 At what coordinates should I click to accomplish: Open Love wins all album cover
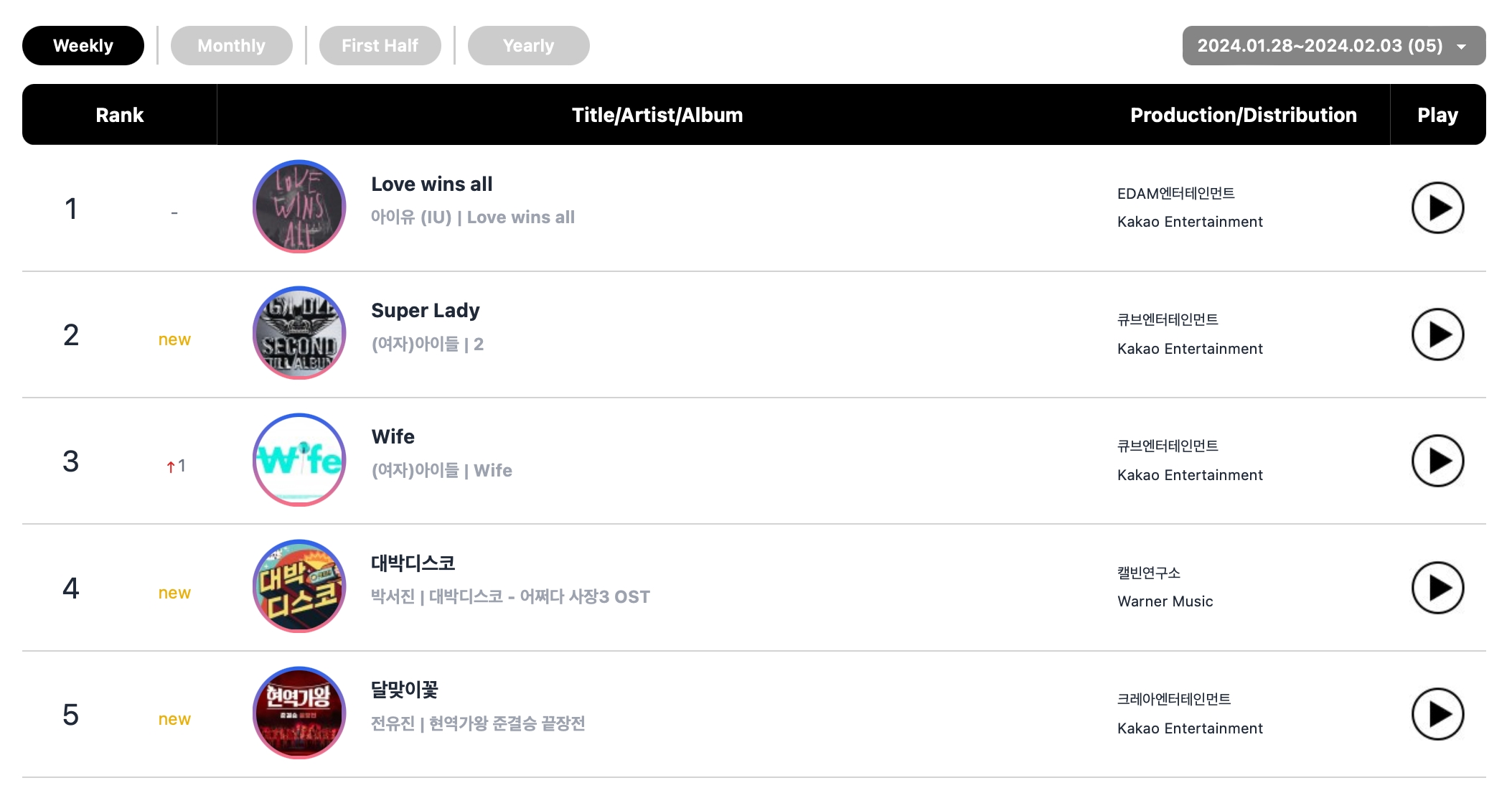tap(299, 207)
